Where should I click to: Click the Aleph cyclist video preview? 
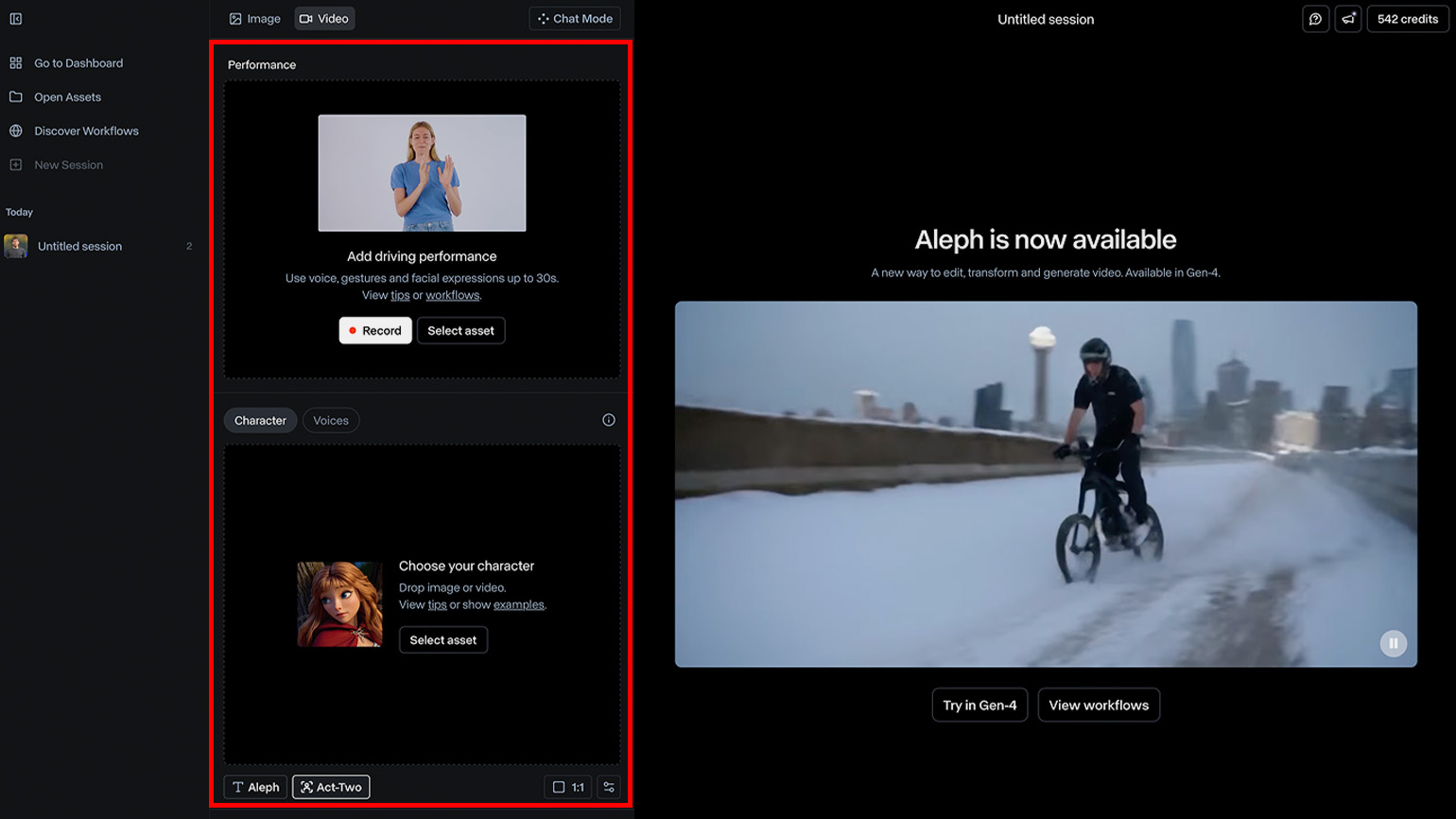(1046, 484)
